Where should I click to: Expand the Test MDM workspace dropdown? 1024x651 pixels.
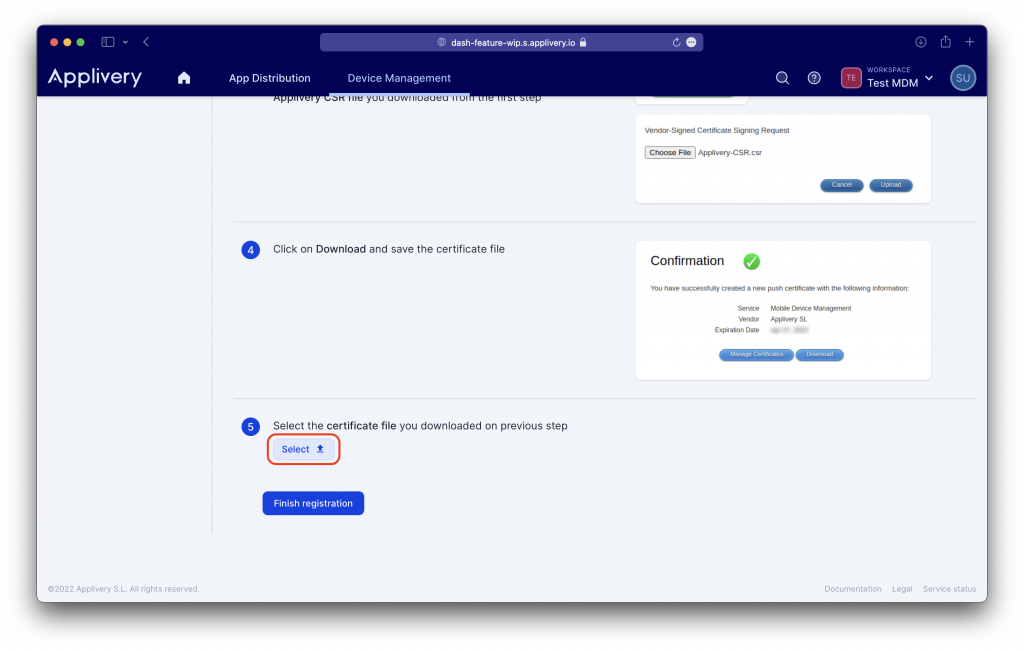pyautogui.click(x=929, y=78)
